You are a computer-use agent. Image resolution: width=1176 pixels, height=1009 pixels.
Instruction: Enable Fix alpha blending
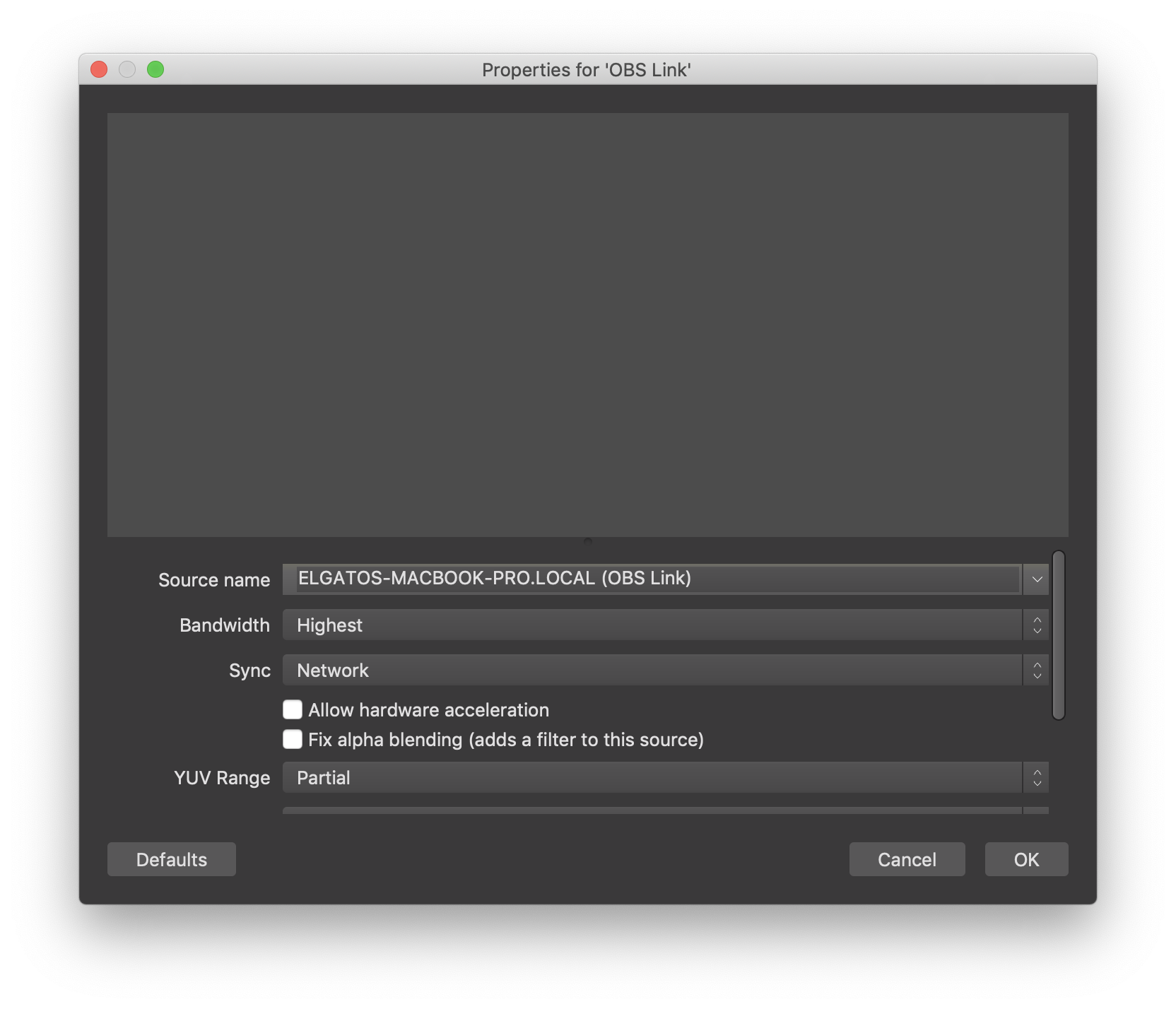click(x=292, y=739)
